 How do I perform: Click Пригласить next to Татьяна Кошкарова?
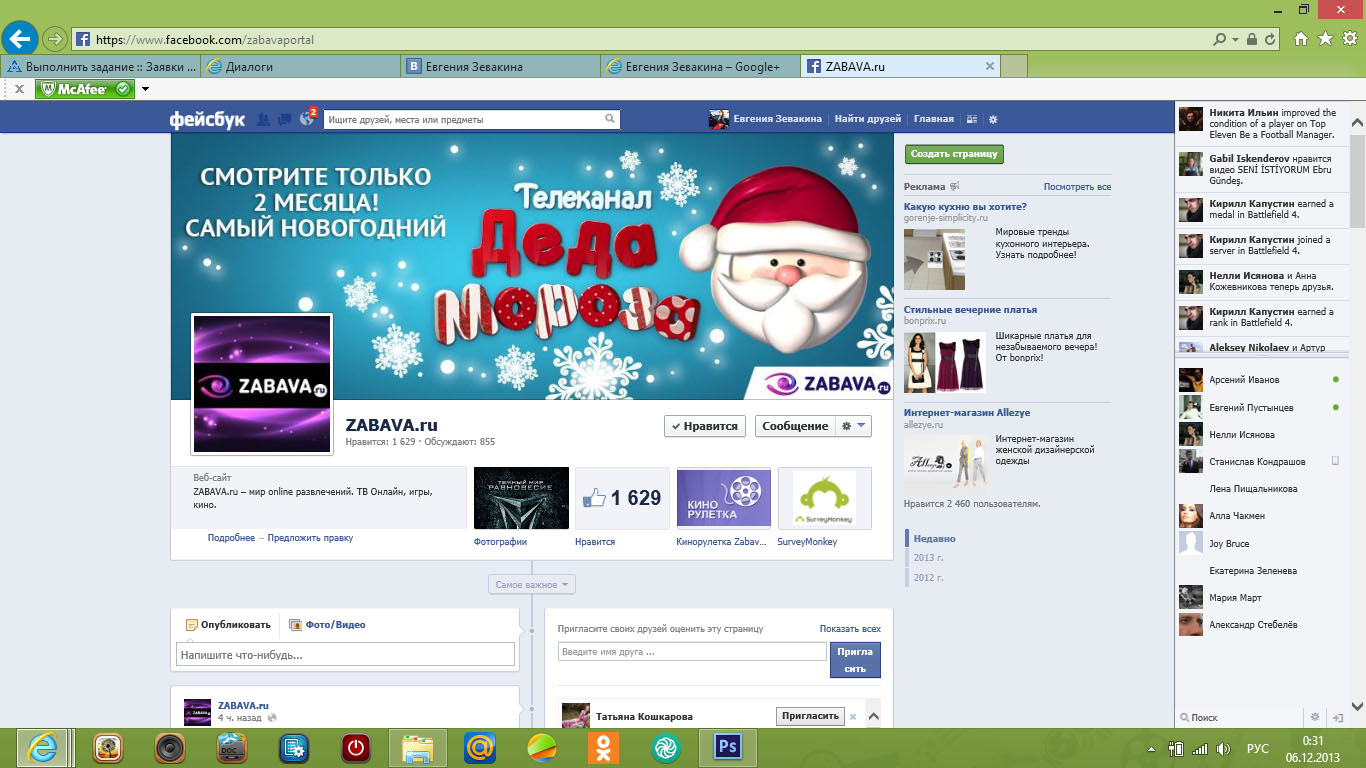[x=809, y=716]
